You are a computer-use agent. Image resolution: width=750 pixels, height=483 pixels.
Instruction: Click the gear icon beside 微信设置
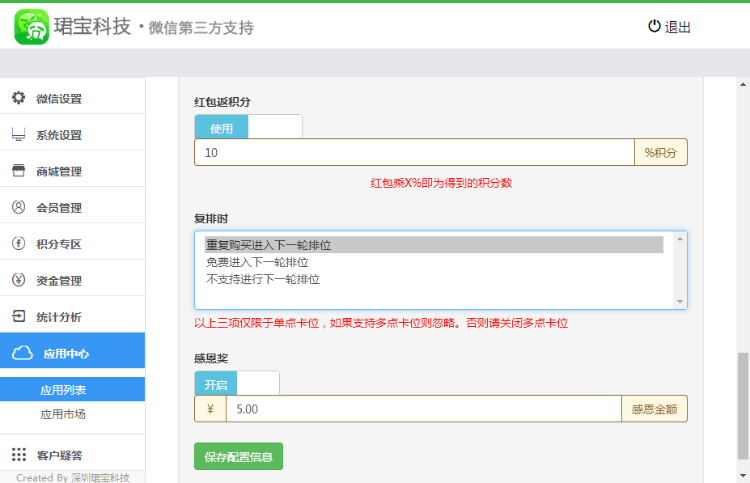[19, 98]
